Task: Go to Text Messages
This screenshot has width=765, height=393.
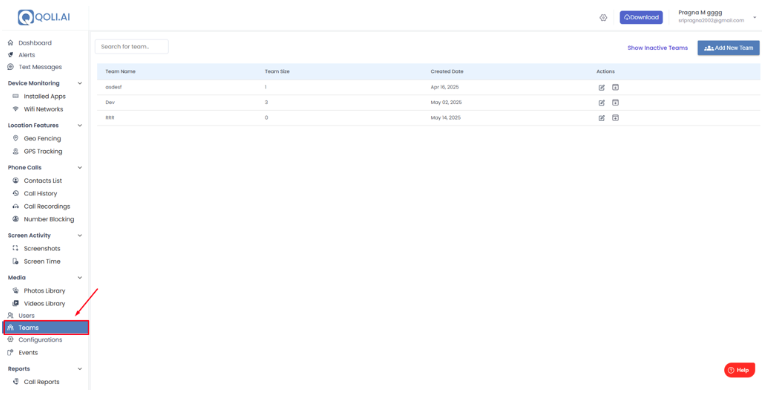Action: [x=40, y=67]
